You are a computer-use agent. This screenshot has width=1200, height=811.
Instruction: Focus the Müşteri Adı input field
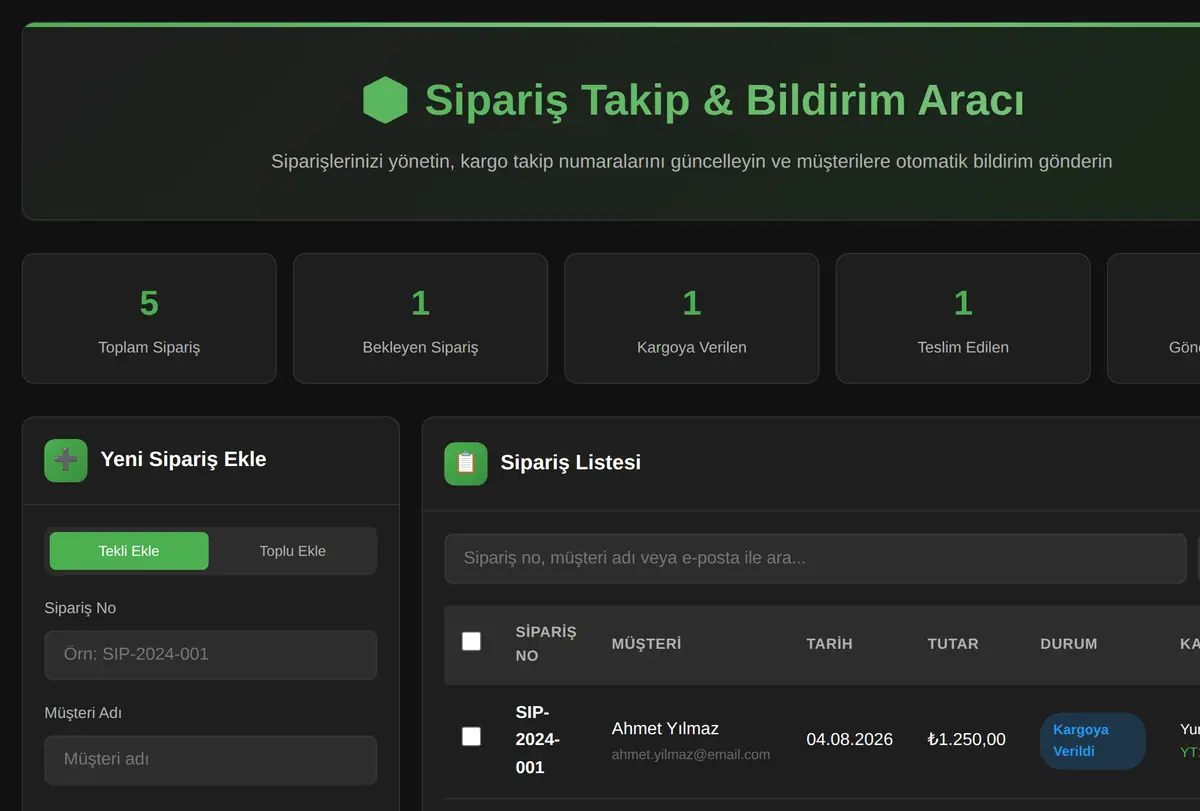tap(211, 760)
